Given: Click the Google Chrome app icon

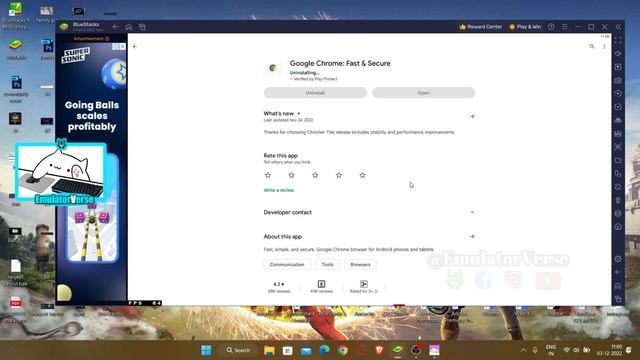Looking at the screenshot, I should [272, 68].
